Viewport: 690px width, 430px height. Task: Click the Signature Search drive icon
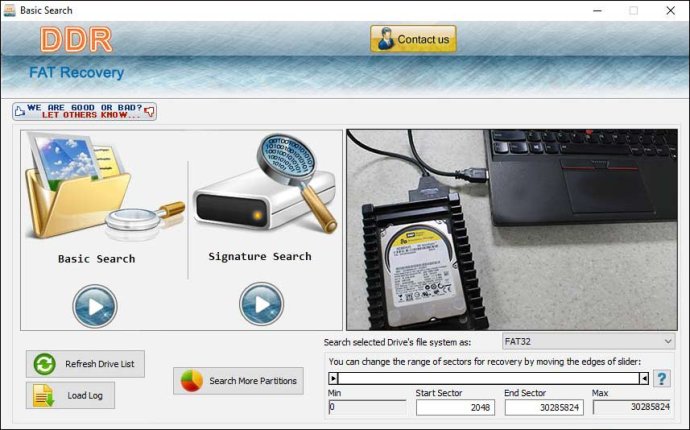pos(265,183)
